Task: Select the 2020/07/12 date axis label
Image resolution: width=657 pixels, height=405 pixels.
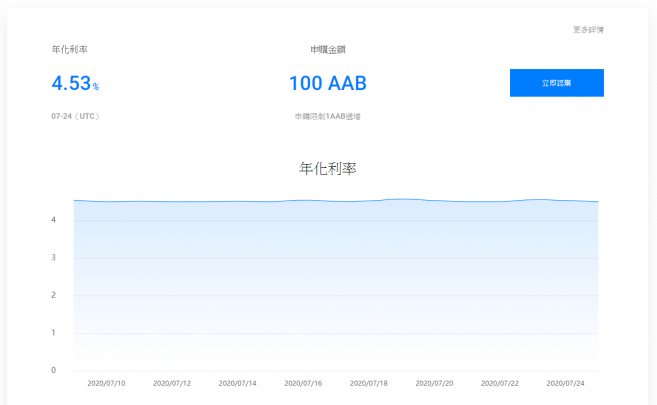Action: point(172,383)
